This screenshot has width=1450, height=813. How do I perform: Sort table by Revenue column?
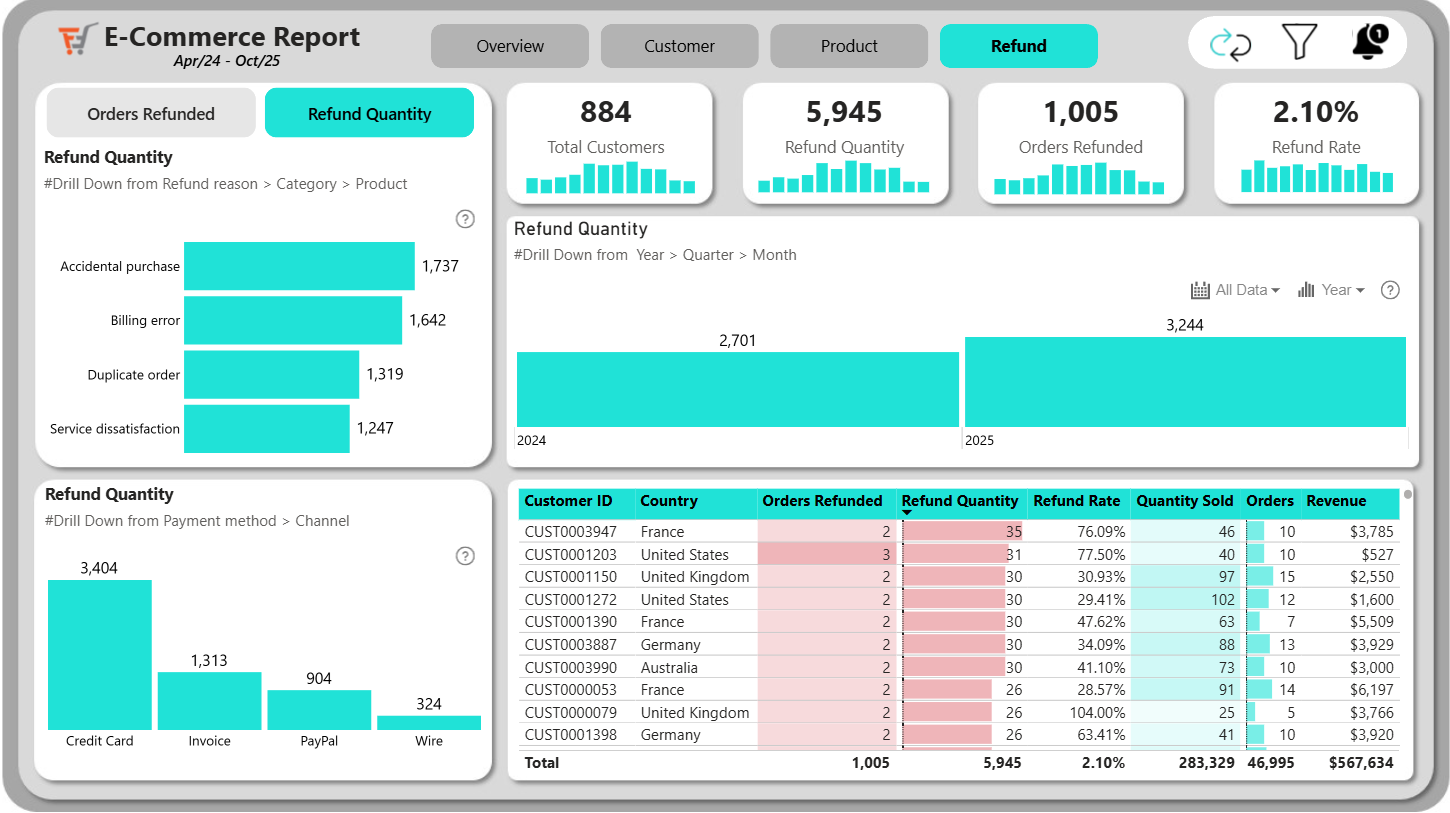[x=1348, y=502]
